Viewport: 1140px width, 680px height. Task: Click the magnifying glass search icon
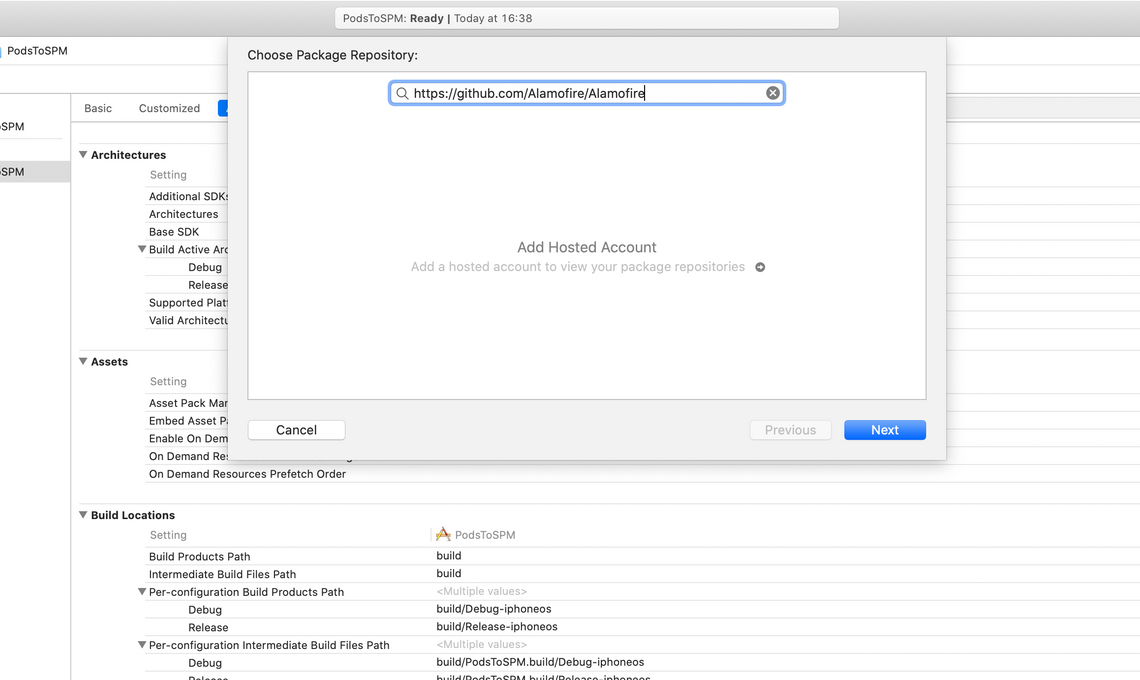point(402,93)
